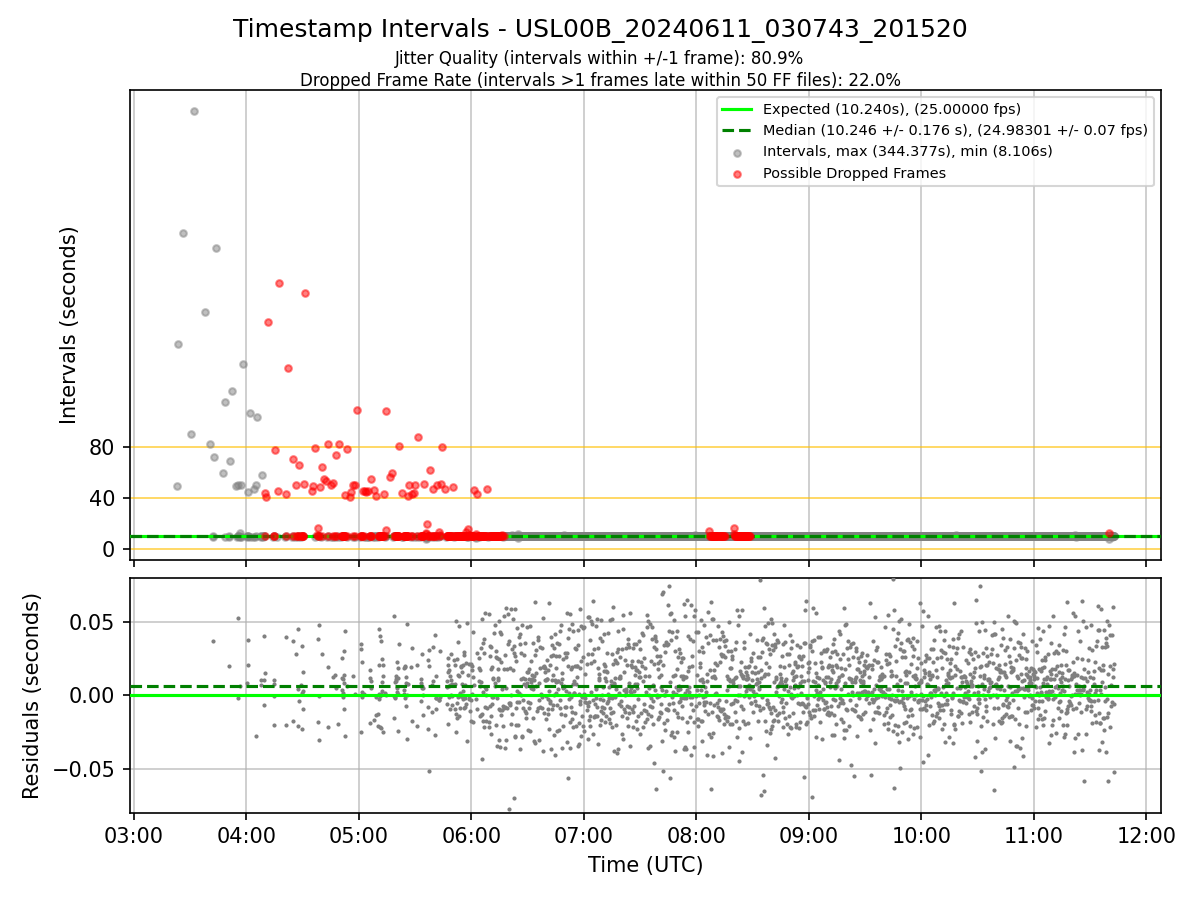The width and height of the screenshot is (1200, 900).
Task: Click legend entry 'Intervals, max (344.377s), min (8.106s)'
Action: (908, 151)
